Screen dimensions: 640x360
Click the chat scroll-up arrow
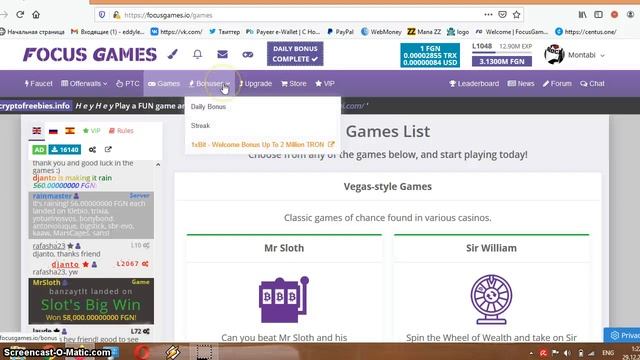coord(158,164)
